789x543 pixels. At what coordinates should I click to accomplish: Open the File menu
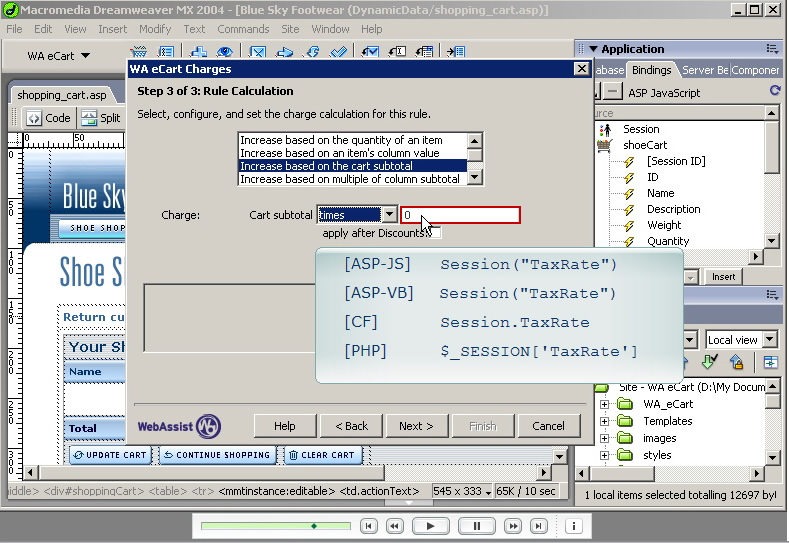[14, 29]
